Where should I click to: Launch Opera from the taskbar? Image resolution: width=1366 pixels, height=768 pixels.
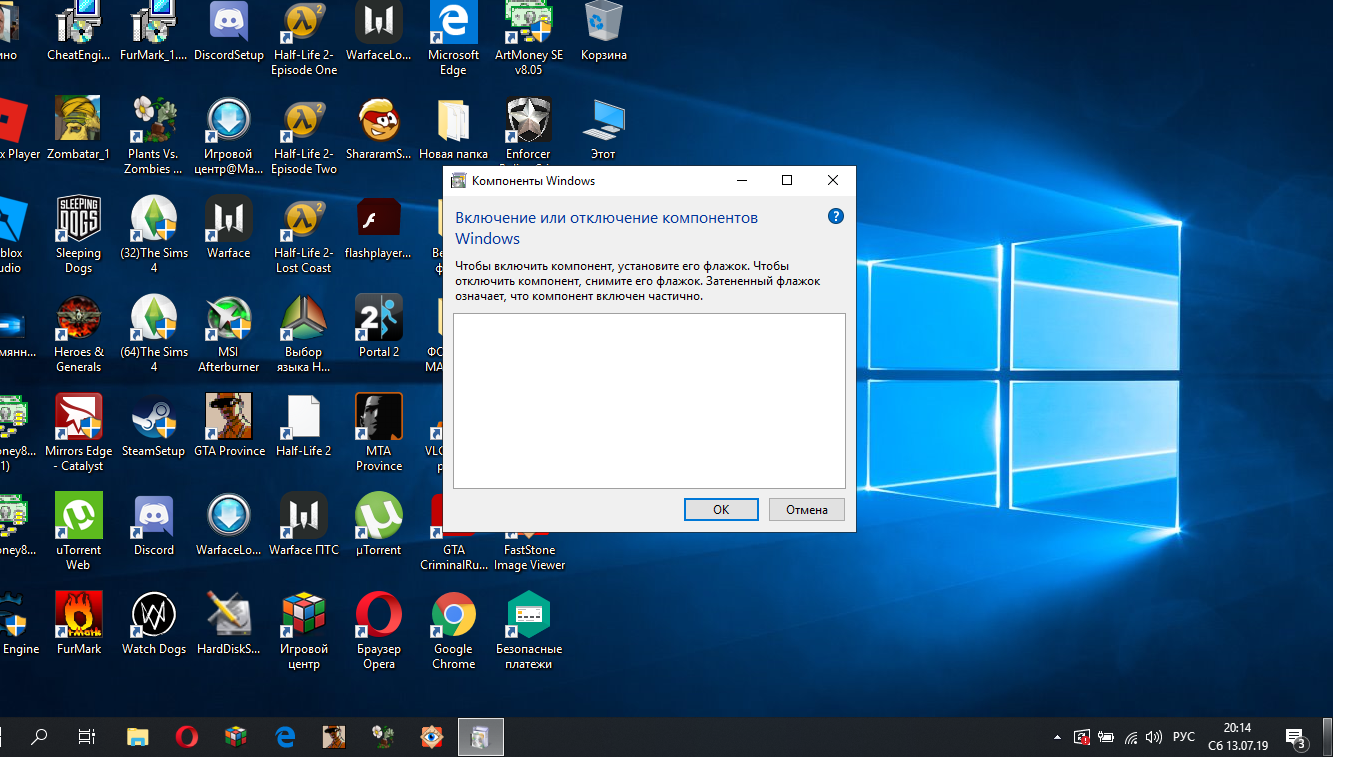click(x=186, y=737)
